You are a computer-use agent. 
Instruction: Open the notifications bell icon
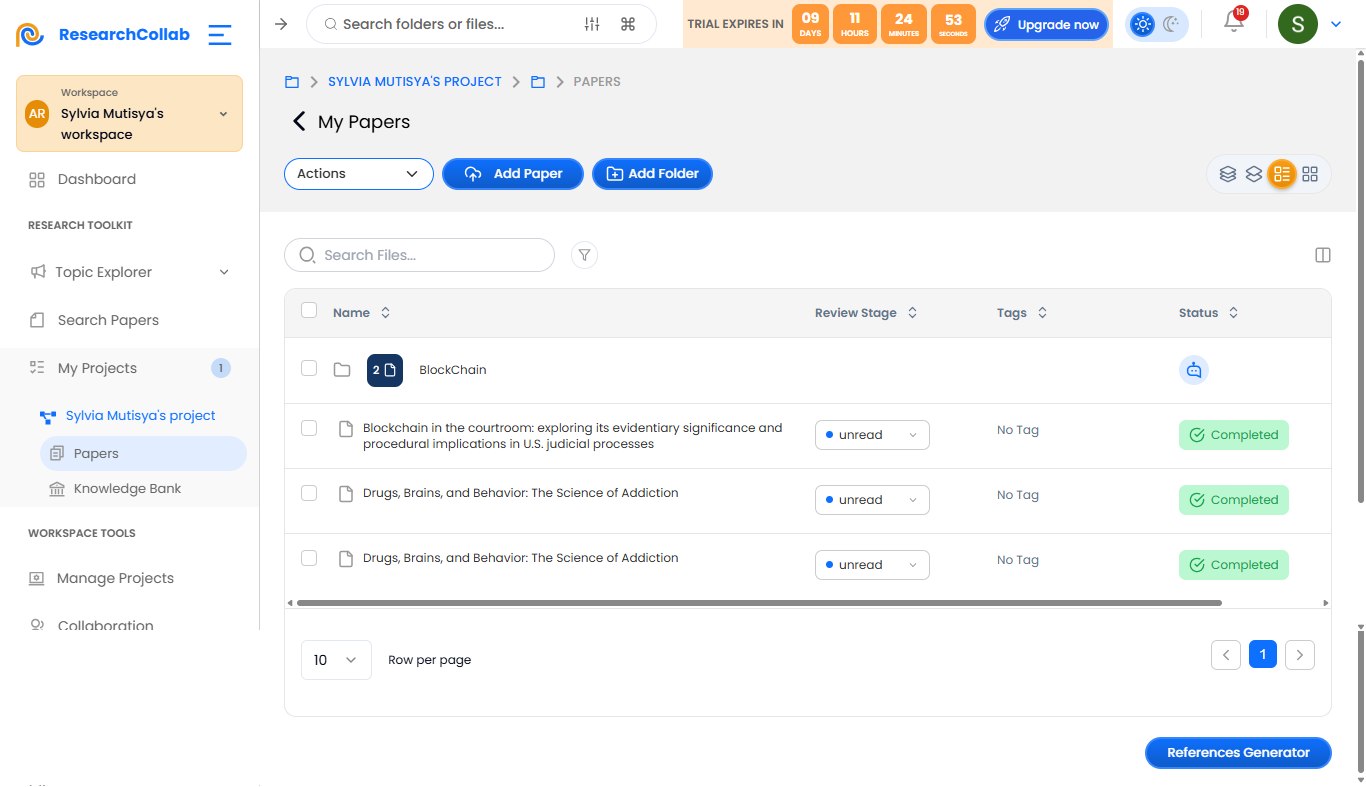pyautogui.click(x=1234, y=22)
